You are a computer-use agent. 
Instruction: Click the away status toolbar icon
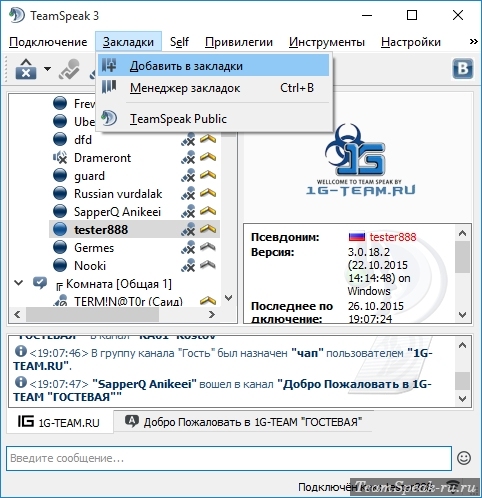(69, 69)
